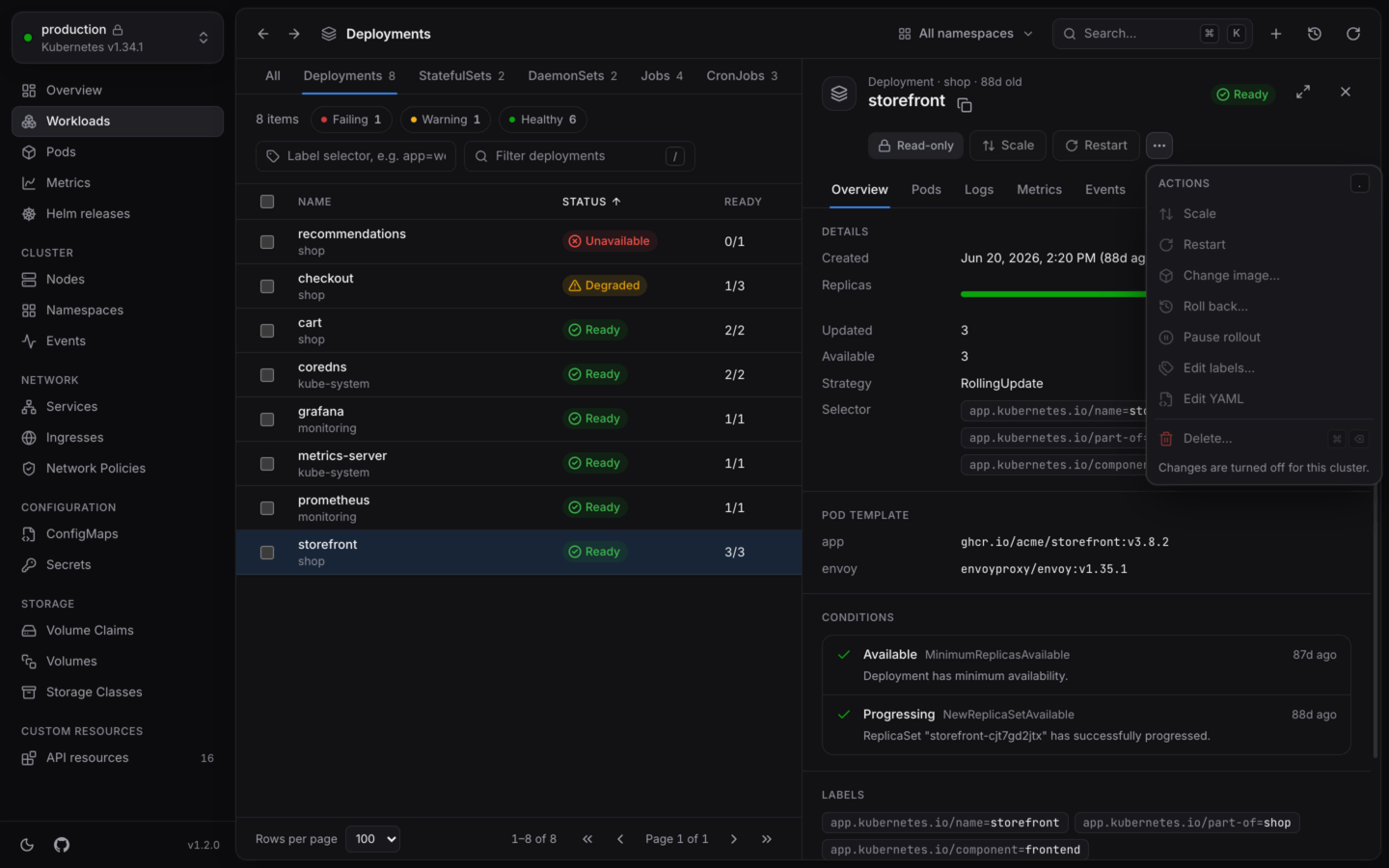
Task: Open the production cluster switcher
Action: [118, 38]
